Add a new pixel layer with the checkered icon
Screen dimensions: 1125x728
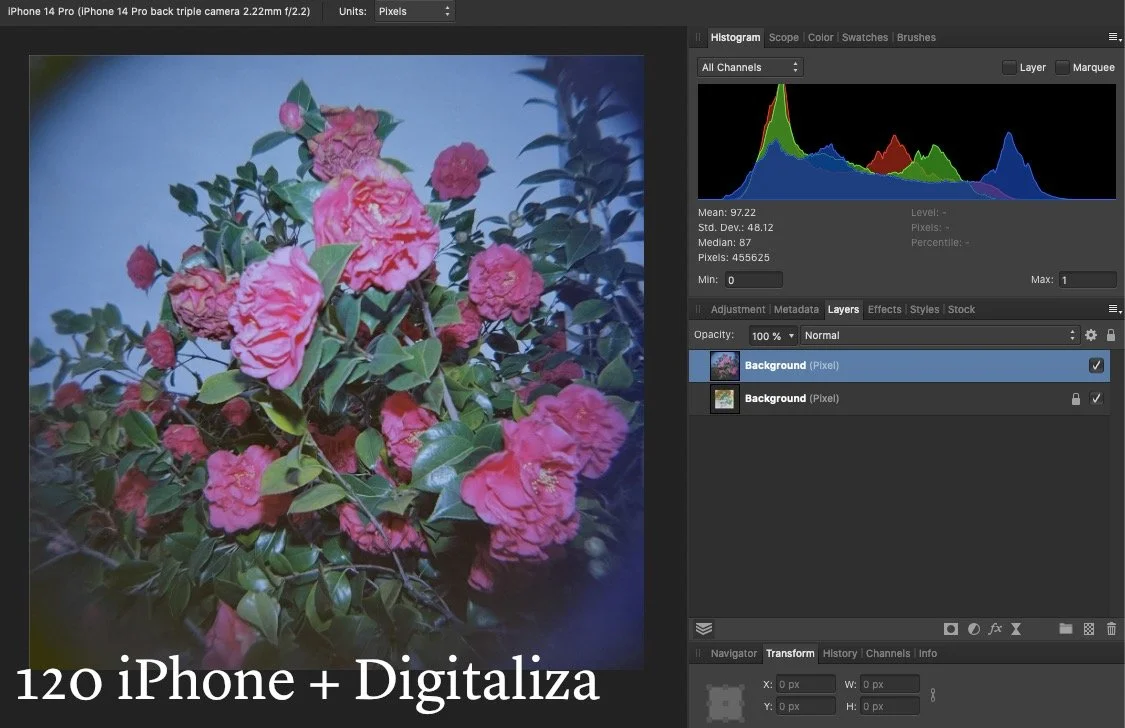(1088, 629)
